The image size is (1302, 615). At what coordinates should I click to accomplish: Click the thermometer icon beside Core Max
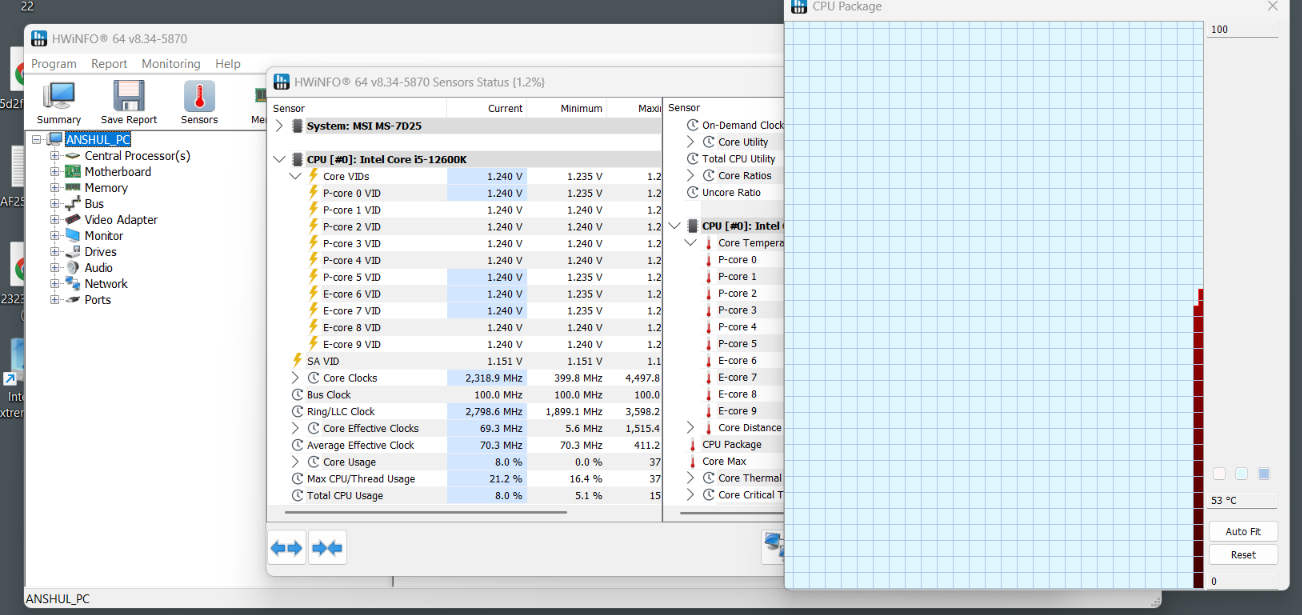coord(693,462)
